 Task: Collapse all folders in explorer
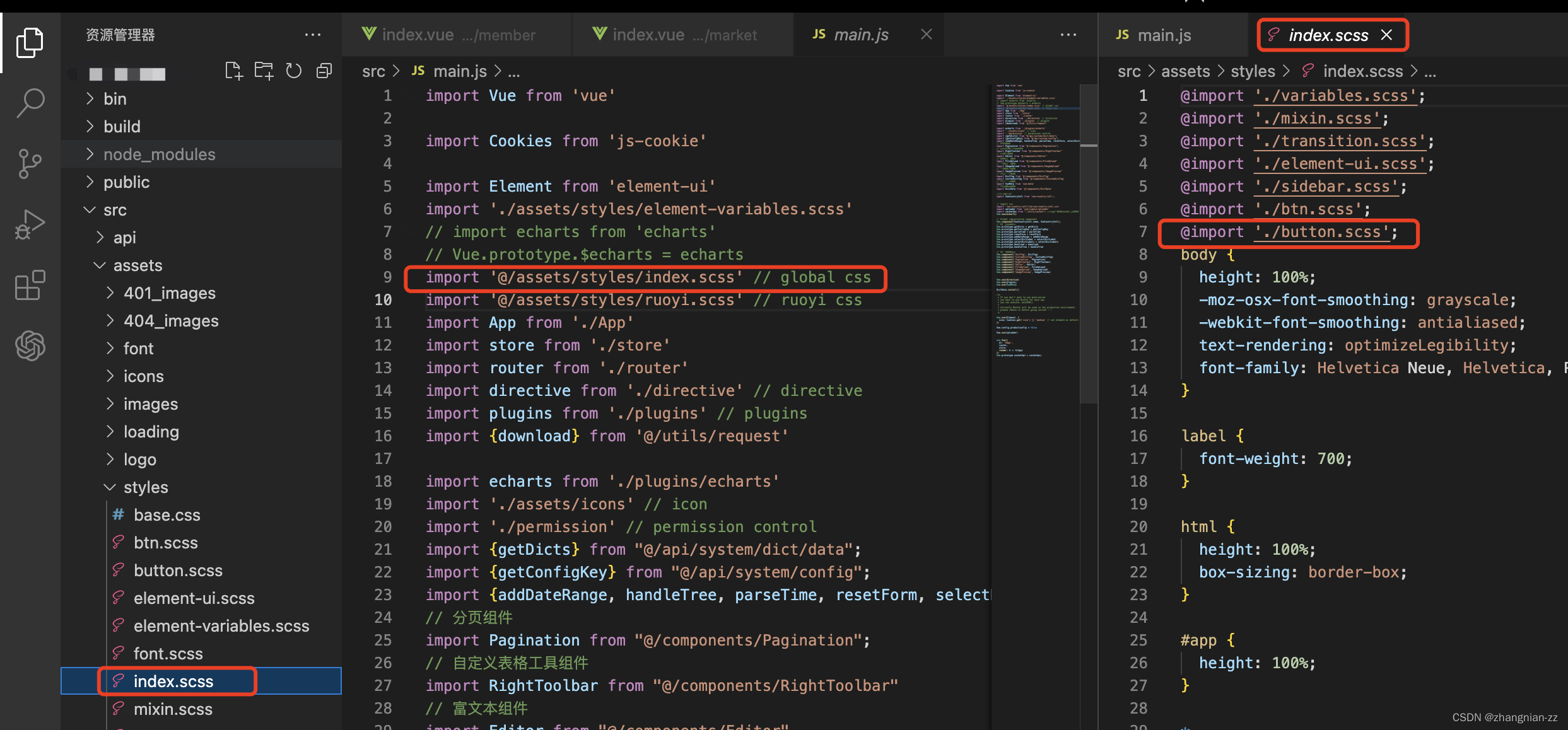[324, 71]
